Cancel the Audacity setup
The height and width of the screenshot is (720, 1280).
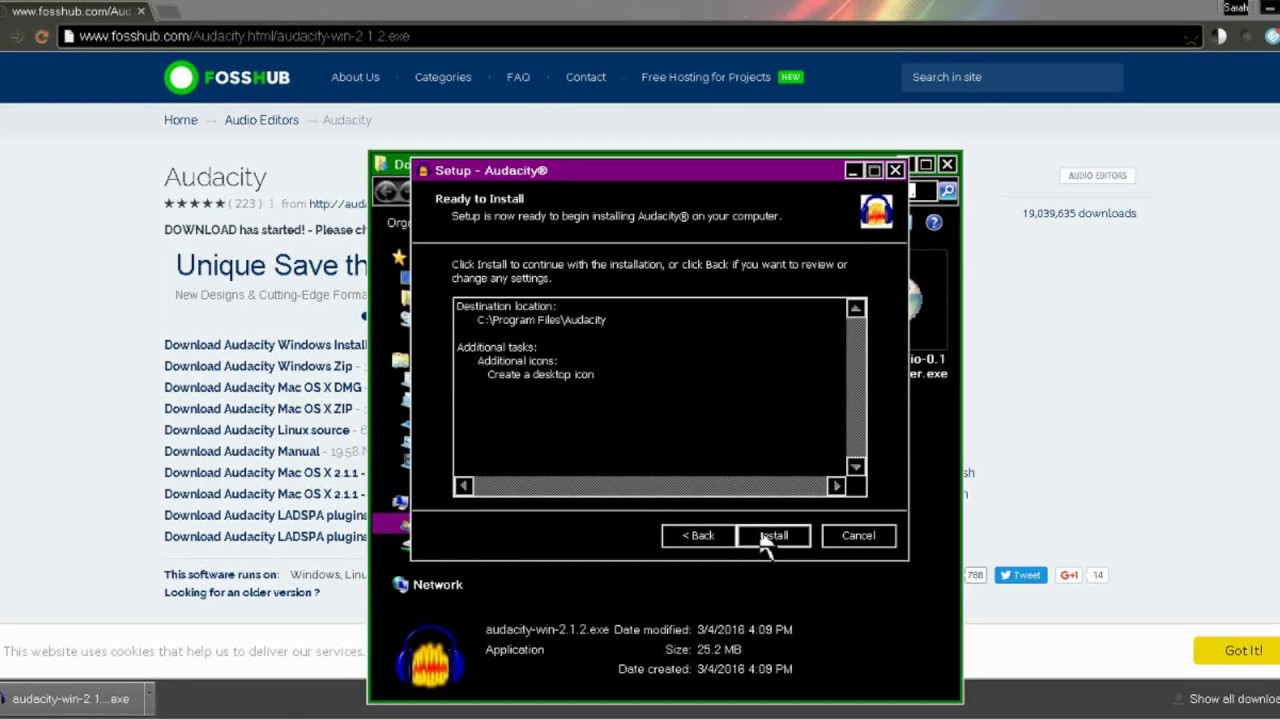point(858,536)
